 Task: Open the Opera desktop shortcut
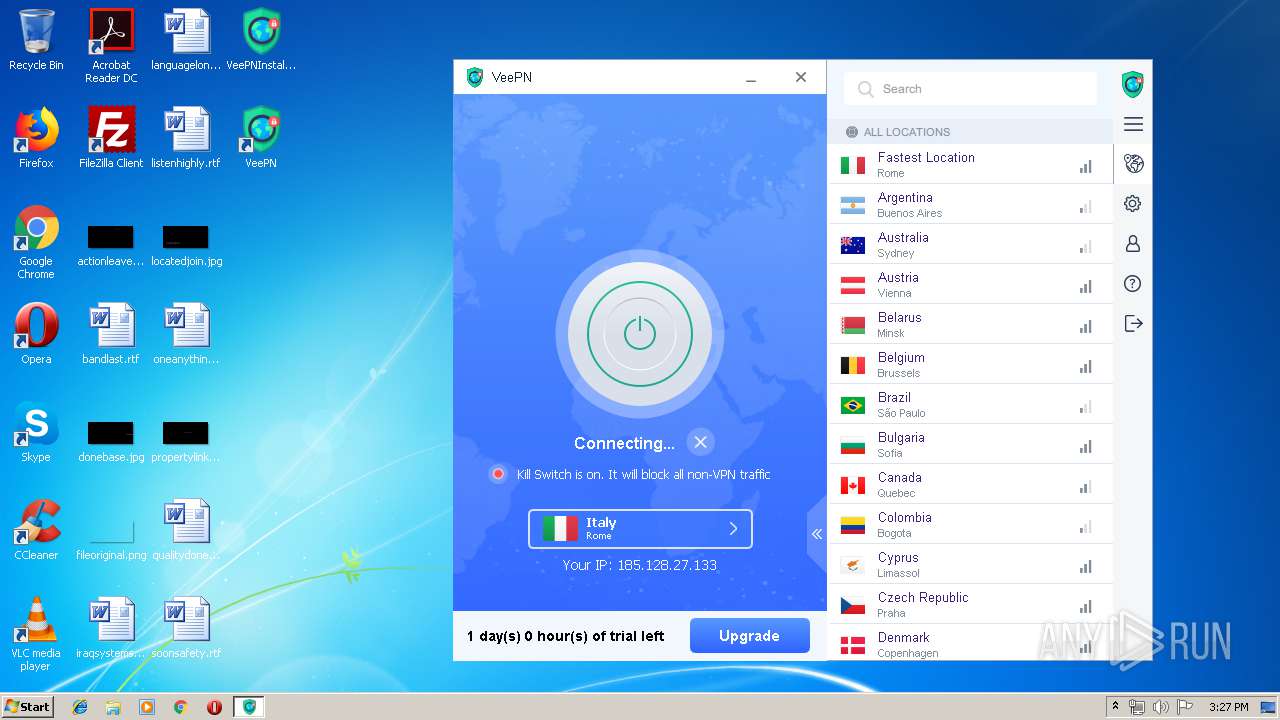(36, 334)
